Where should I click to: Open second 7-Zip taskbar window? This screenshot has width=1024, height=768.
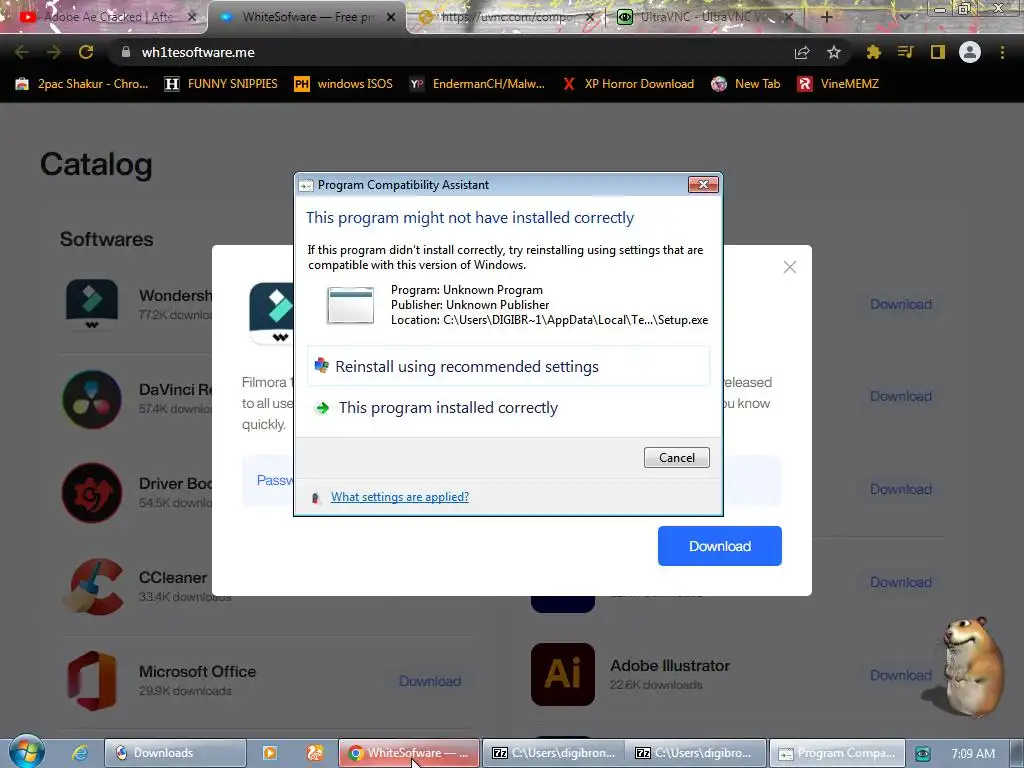coord(696,753)
